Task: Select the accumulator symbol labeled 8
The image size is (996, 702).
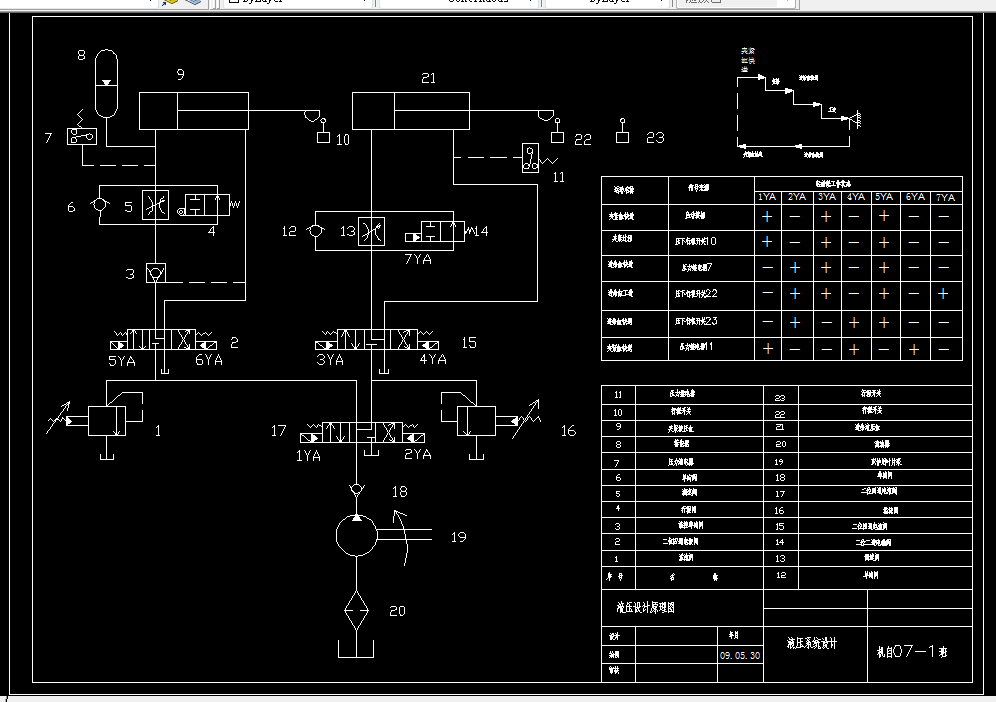Action: [x=106, y=83]
